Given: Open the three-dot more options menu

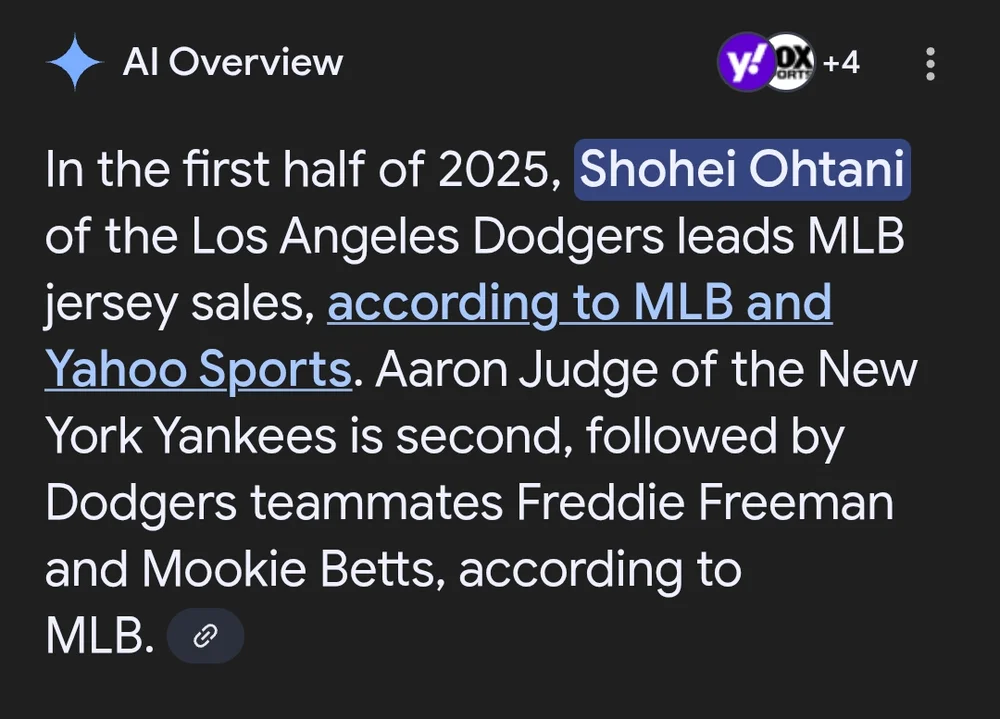Looking at the screenshot, I should coord(930,63).
